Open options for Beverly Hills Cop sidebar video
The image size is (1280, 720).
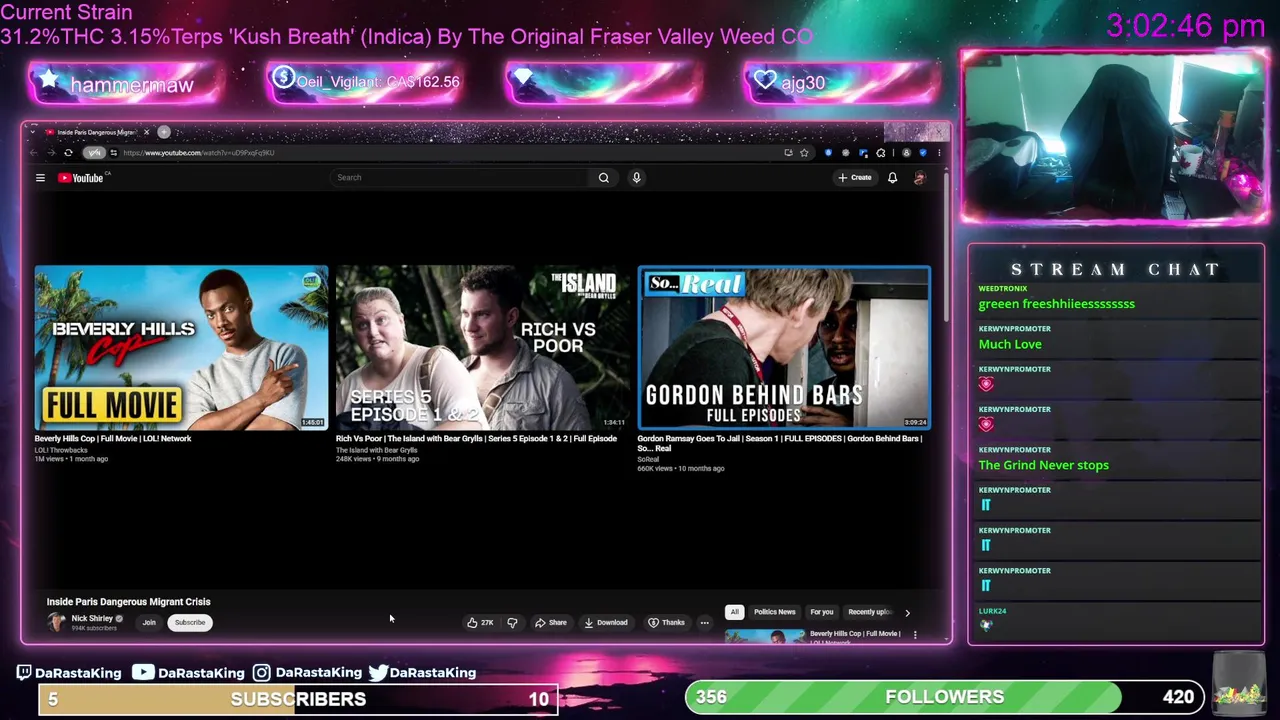[x=914, y=634]
